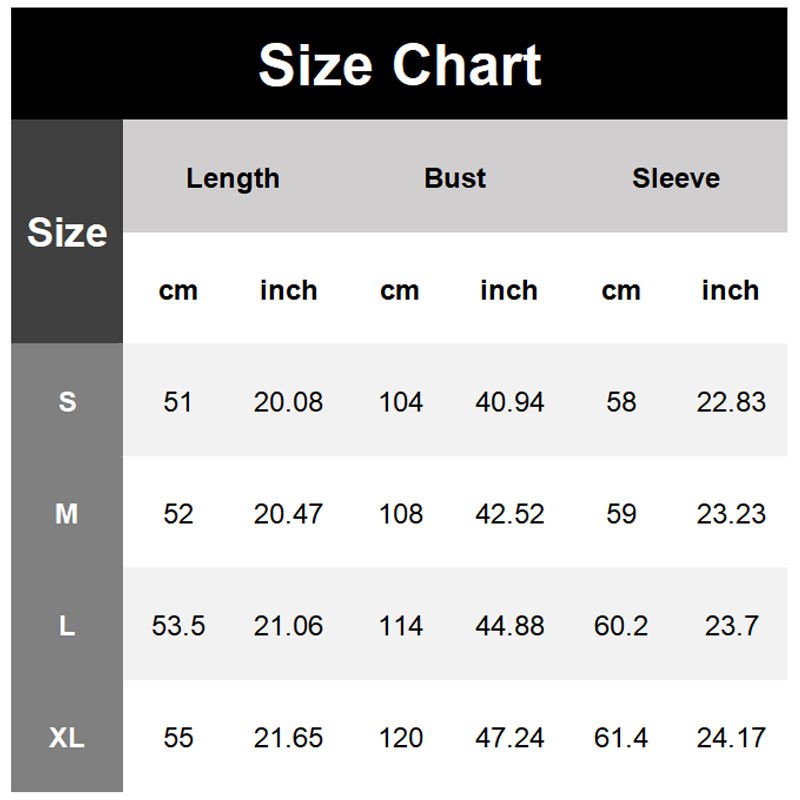Click the 59 sleeve cm value
This screenshot has width=800, height=800.
[x=621, y=514]
